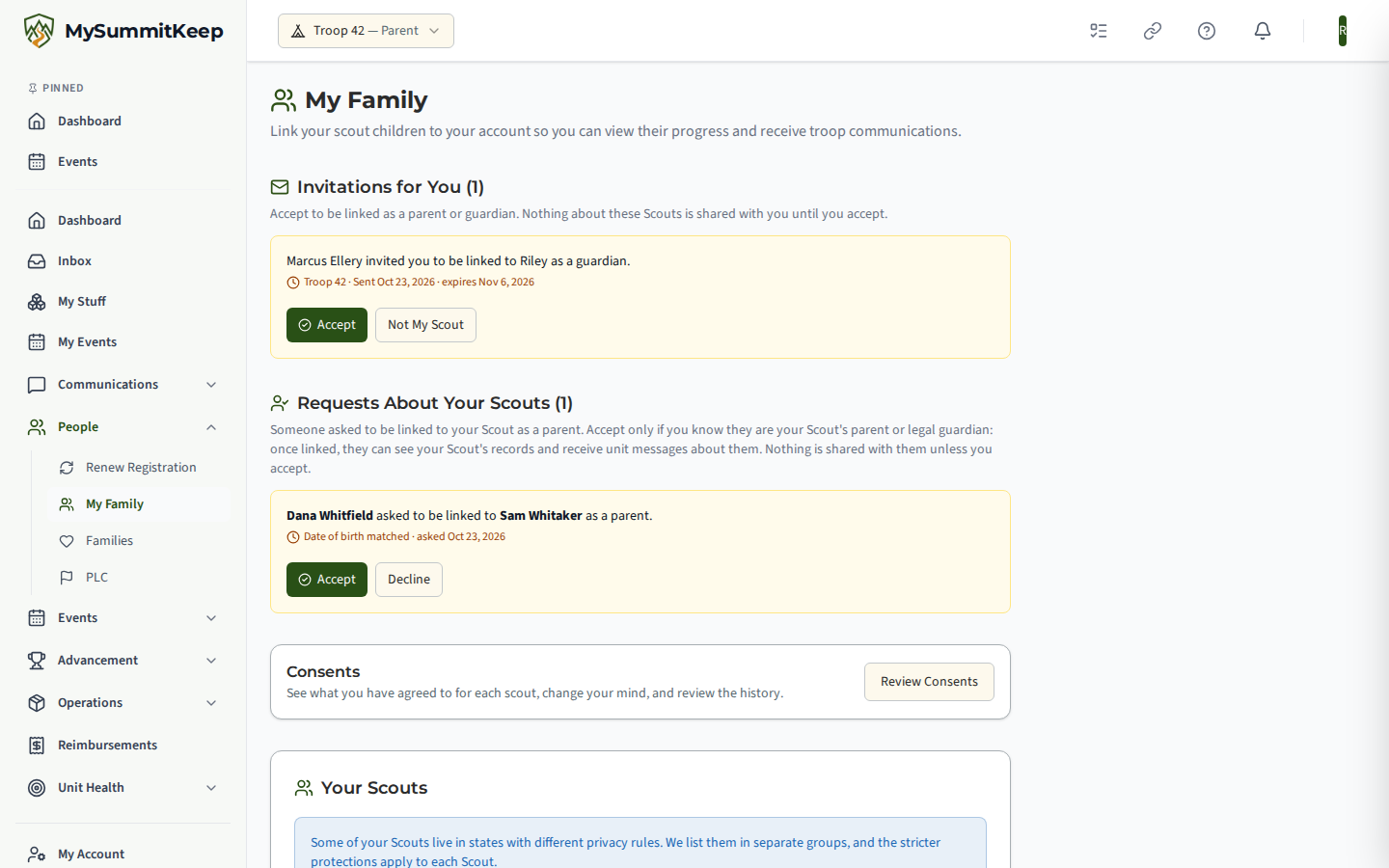Click the My Family heading icon
This screenshot has width=1389, height=868.
[x=284, y=100]
